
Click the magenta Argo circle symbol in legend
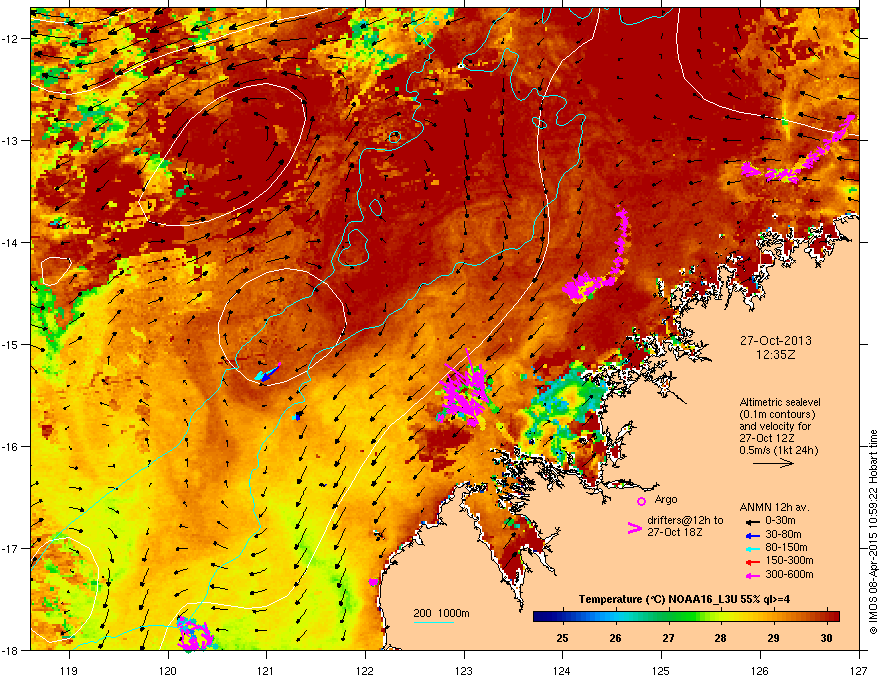click(x=641, y=501)
